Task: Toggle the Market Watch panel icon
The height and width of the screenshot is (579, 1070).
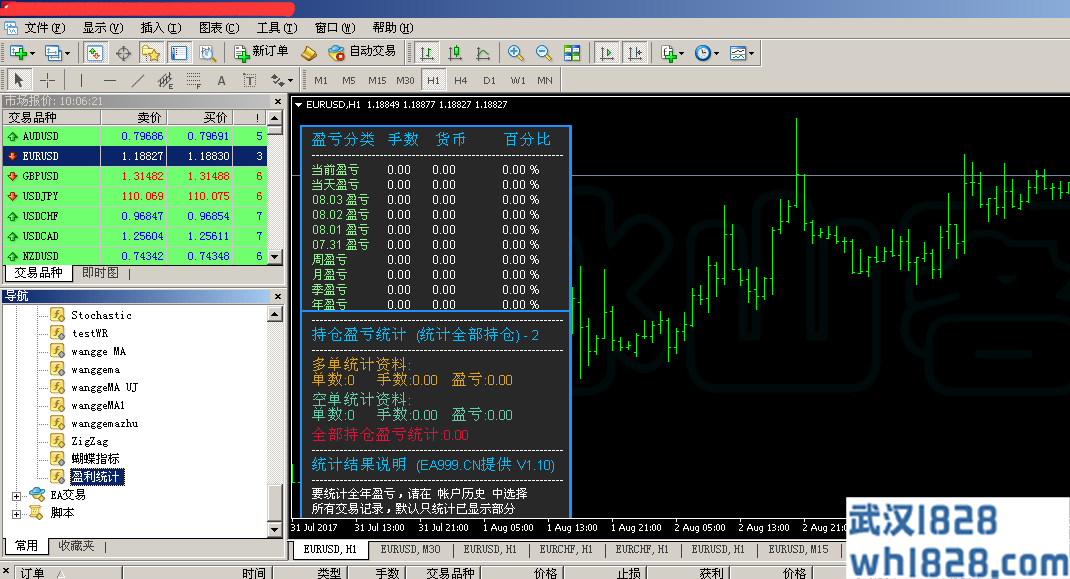Action: coord(95,52)
